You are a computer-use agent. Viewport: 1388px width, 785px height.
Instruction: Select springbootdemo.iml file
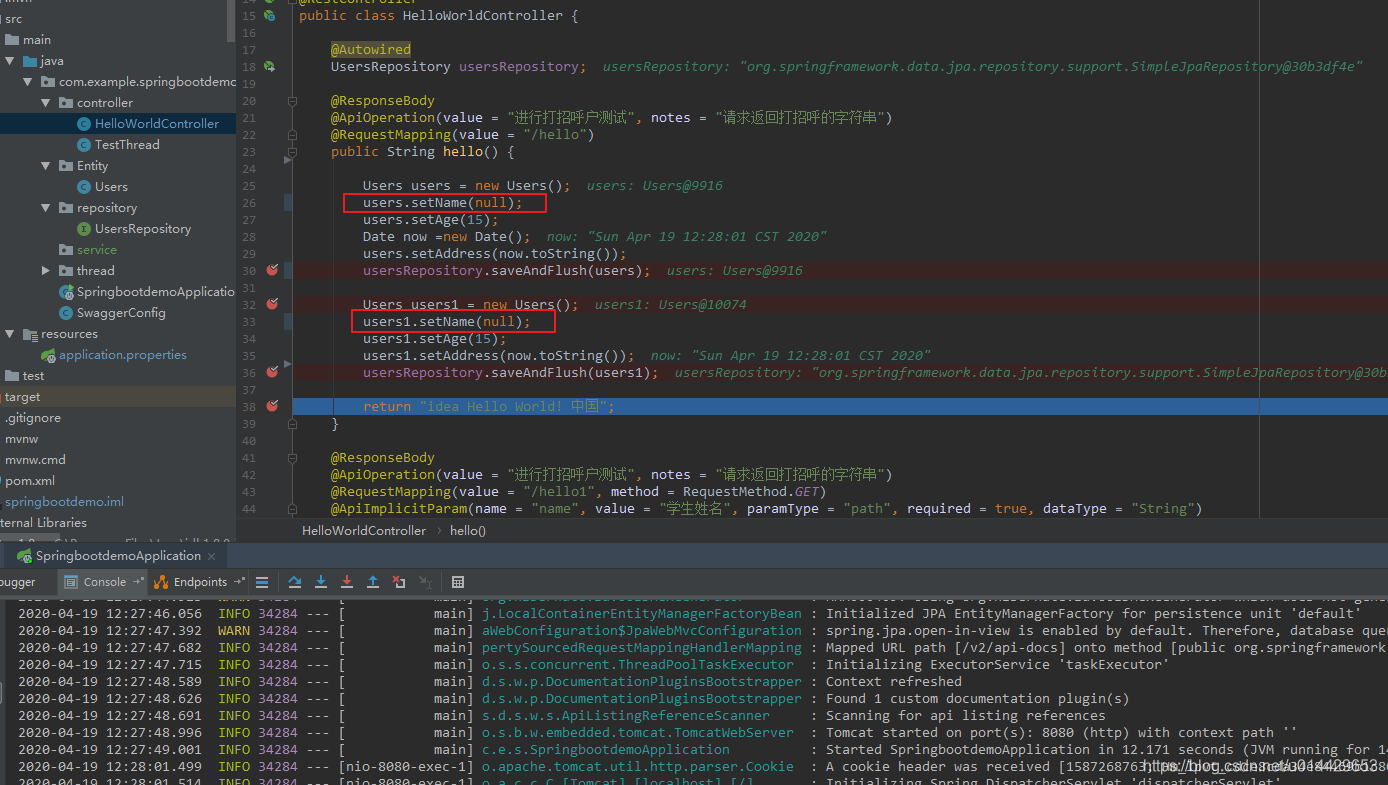click(64, 502)
